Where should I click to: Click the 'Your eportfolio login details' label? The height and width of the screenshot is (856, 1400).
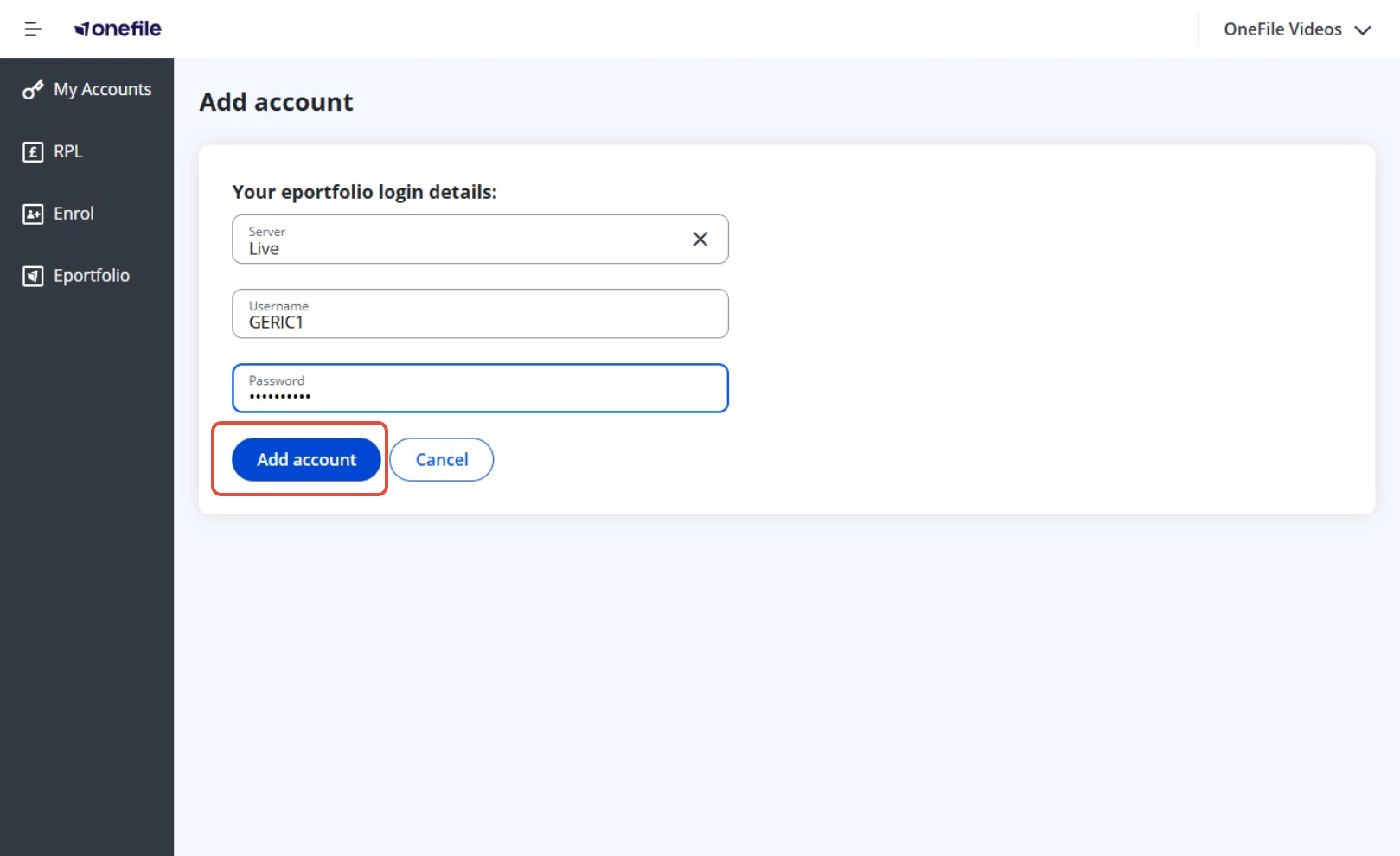(x=364, y=192)
